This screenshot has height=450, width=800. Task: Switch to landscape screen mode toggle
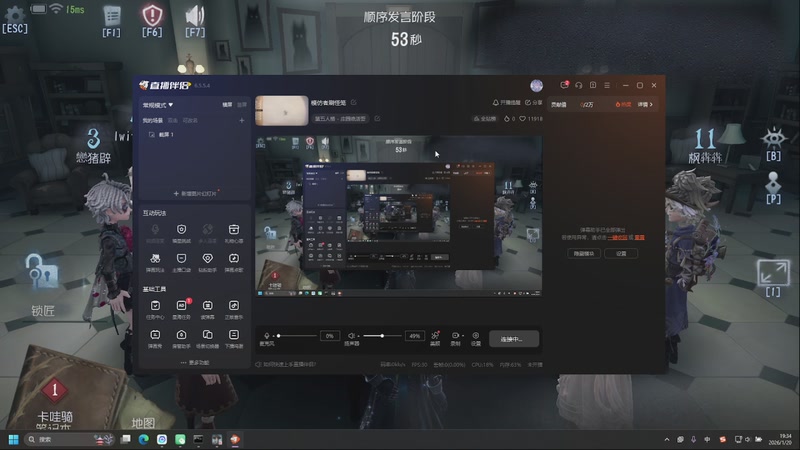pyautogui.click(x=227, y=105)
